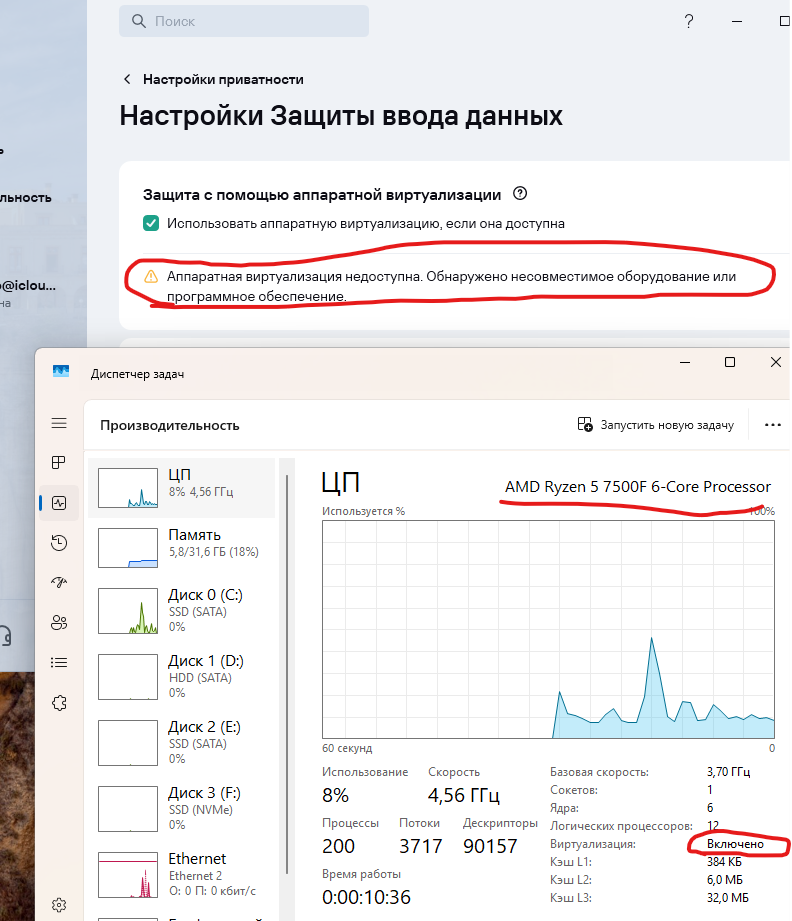Uncheck 'Использовать аппаратную виртуализацию' checkbox
Viewport: 792px width, 921px height.
(x=151, y=223)
